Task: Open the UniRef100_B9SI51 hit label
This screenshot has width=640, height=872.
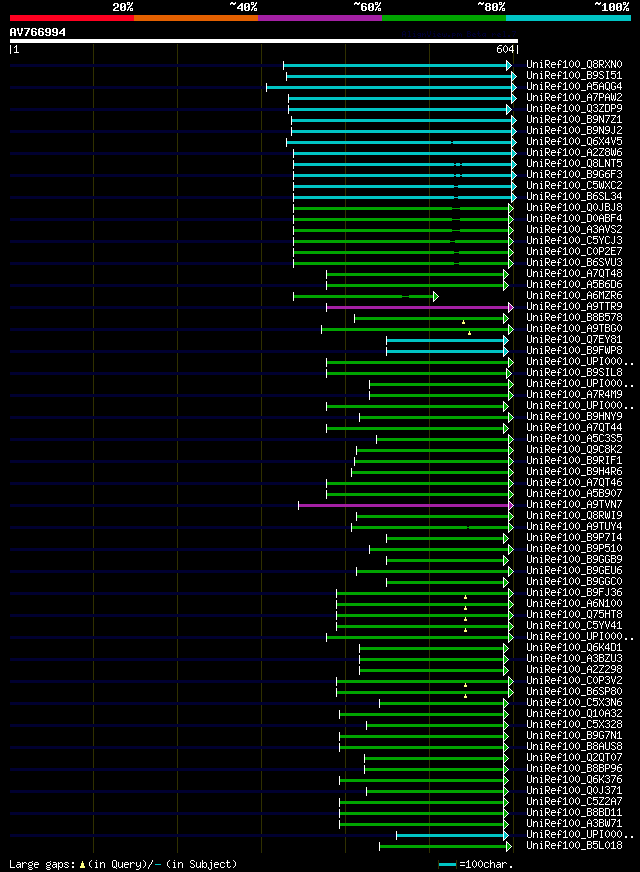Action: click(x=574, y=76)
